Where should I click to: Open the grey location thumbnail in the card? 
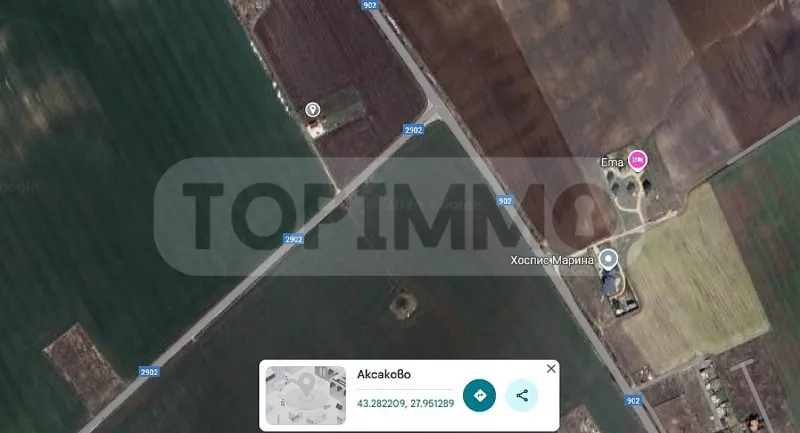[x=305, y=395]
